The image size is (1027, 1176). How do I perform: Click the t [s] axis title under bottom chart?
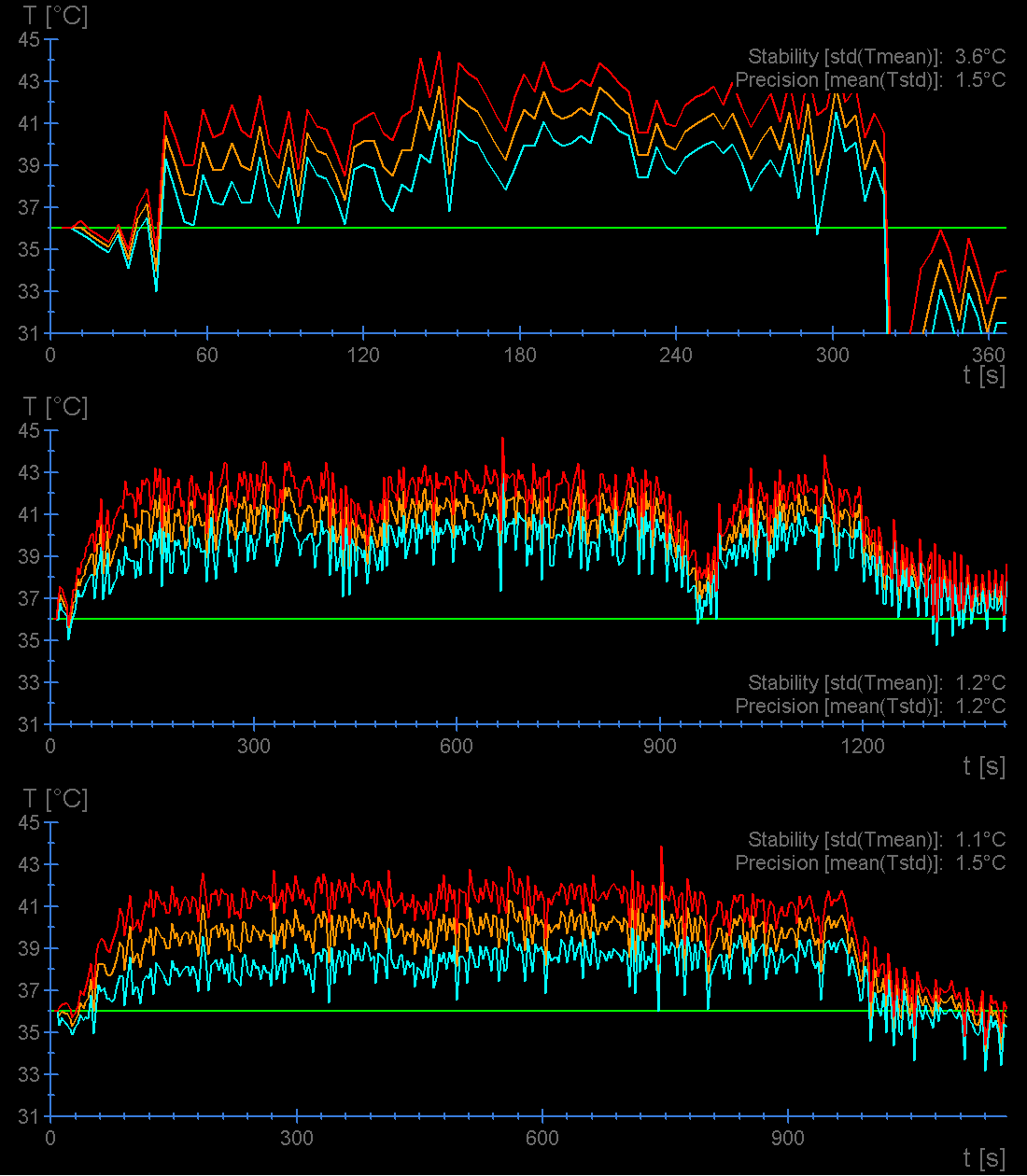point(984,1158)
